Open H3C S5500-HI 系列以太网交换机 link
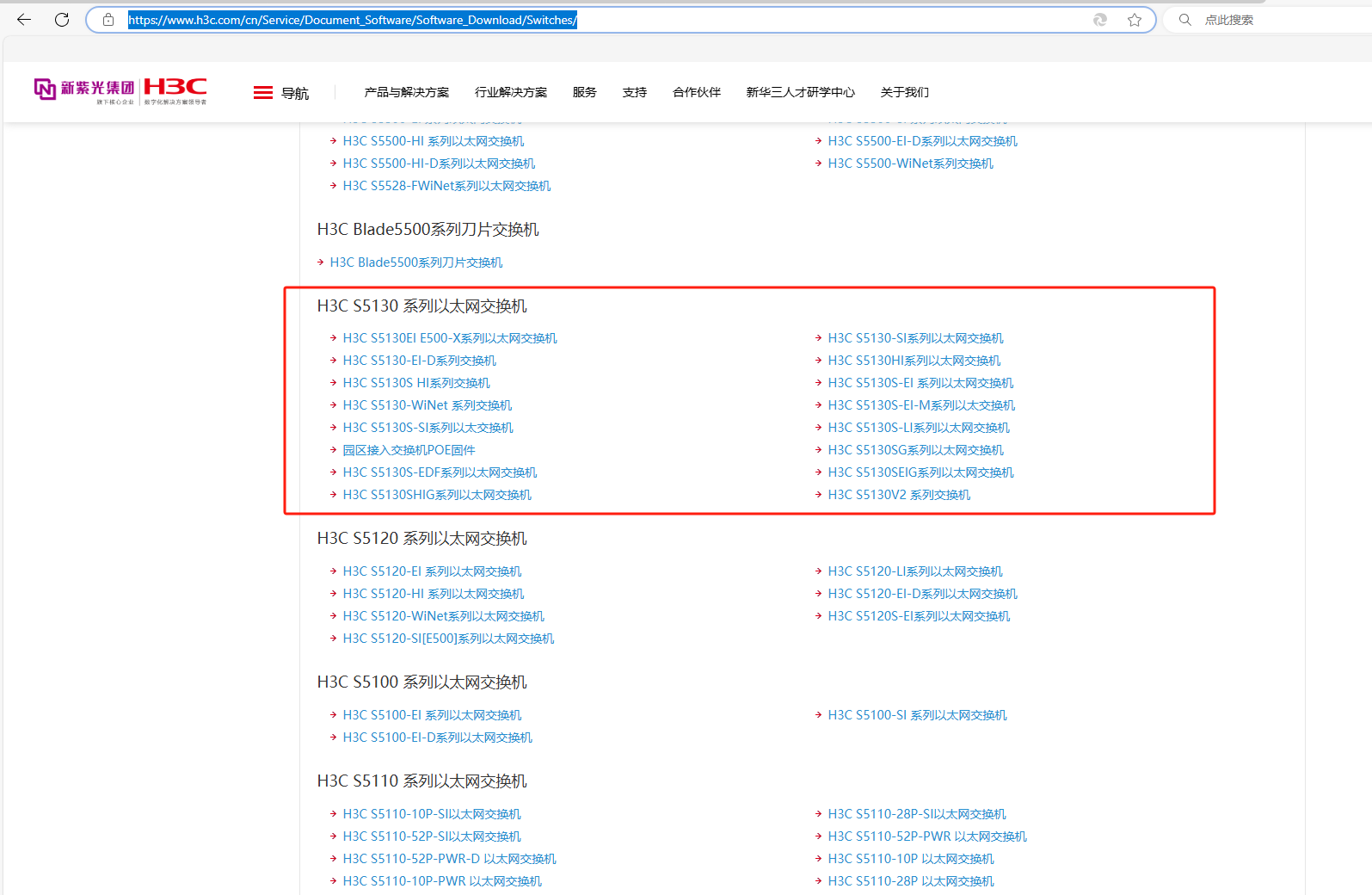The height and width of the screenshot is (895, 1372). click(x=434, y=141)
